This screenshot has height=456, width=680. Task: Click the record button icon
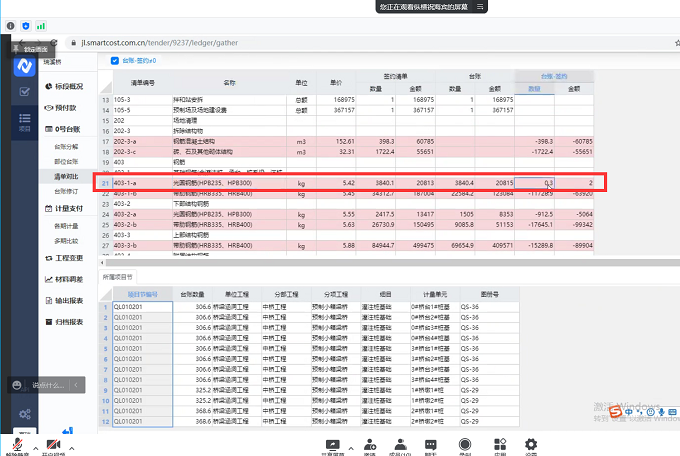464,443
